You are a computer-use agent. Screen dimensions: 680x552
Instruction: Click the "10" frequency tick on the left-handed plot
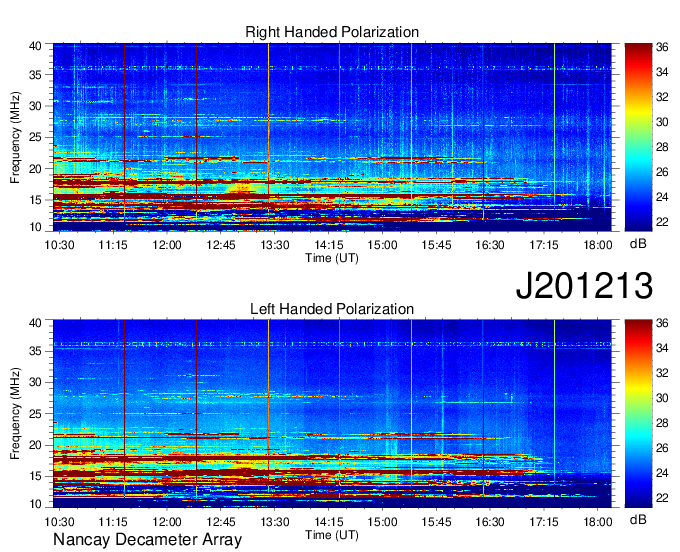tap(35, 504)
